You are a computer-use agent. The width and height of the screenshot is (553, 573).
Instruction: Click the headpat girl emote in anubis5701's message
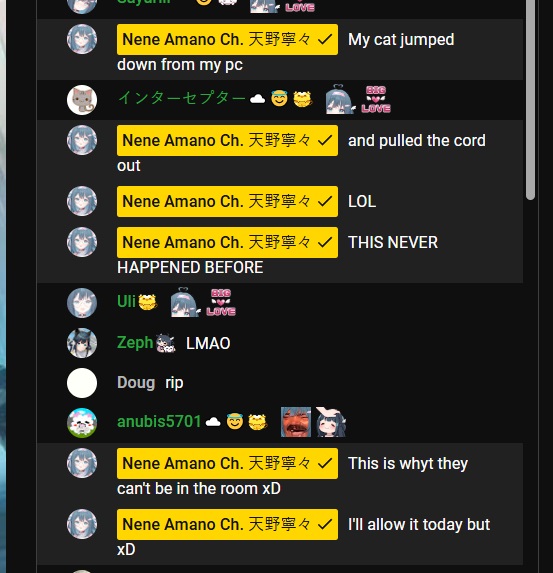coord(330,422)
